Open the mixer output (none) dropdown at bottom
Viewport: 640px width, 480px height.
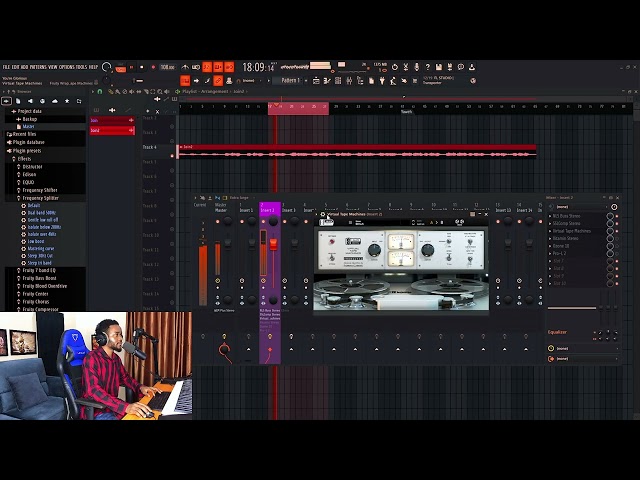click(584, 359)
